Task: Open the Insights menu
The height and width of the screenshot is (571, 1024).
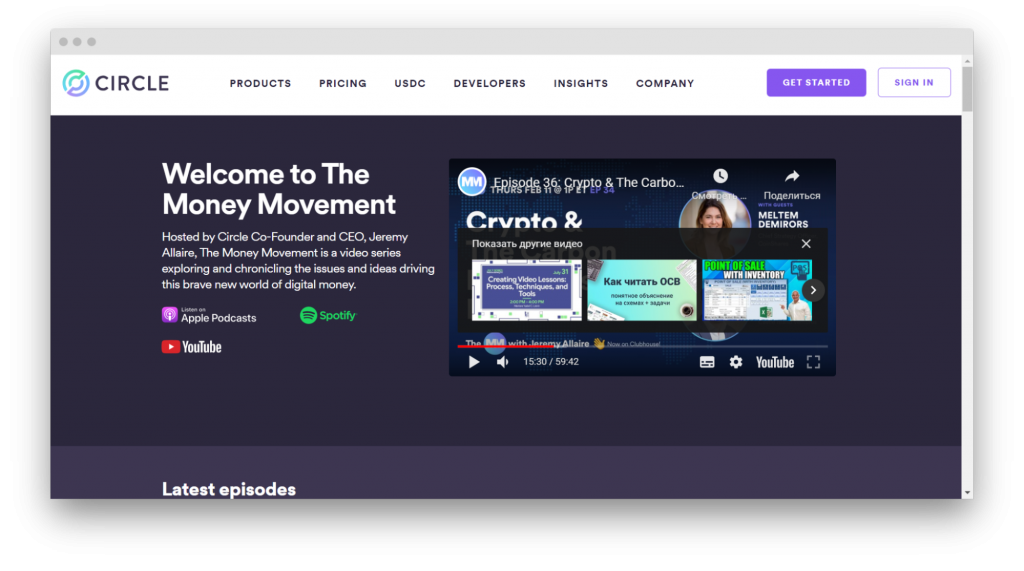Action: [581, 84]
